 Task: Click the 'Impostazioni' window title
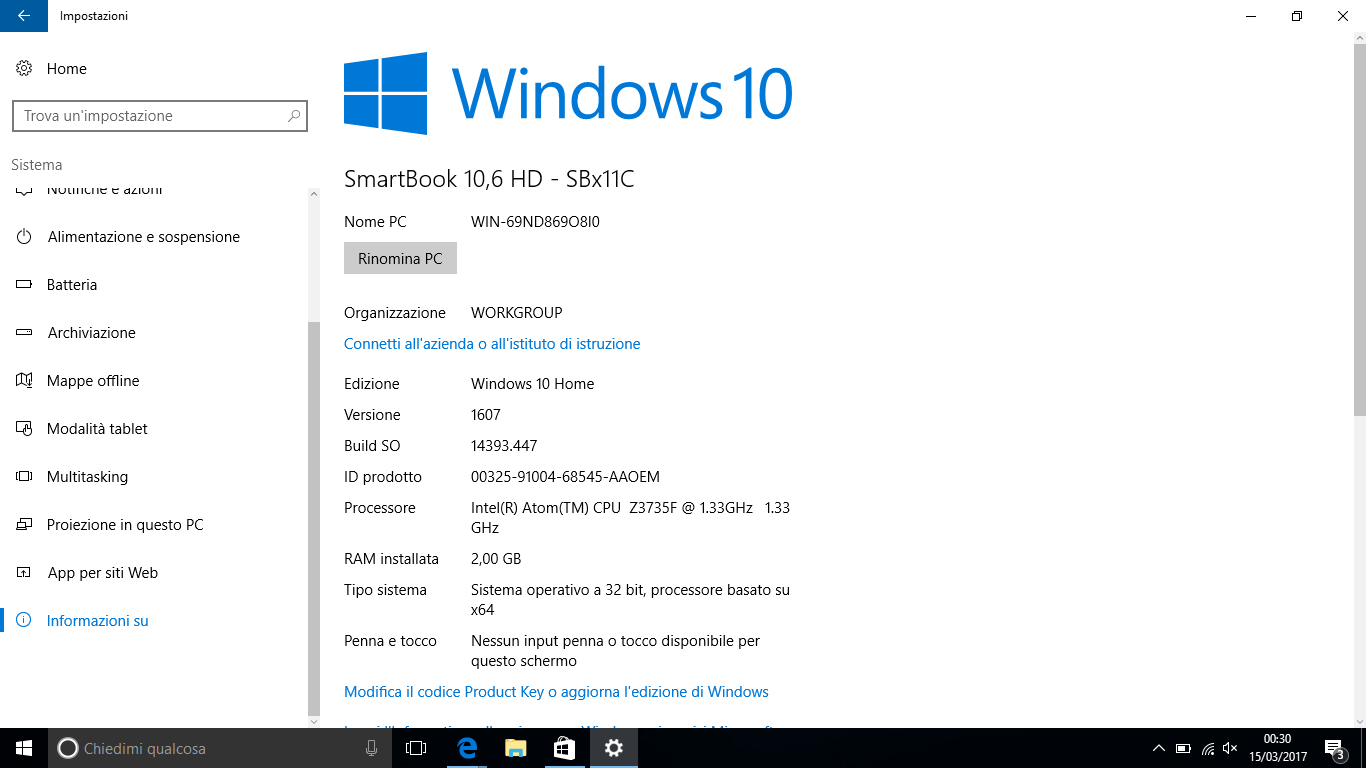point(94,16)
